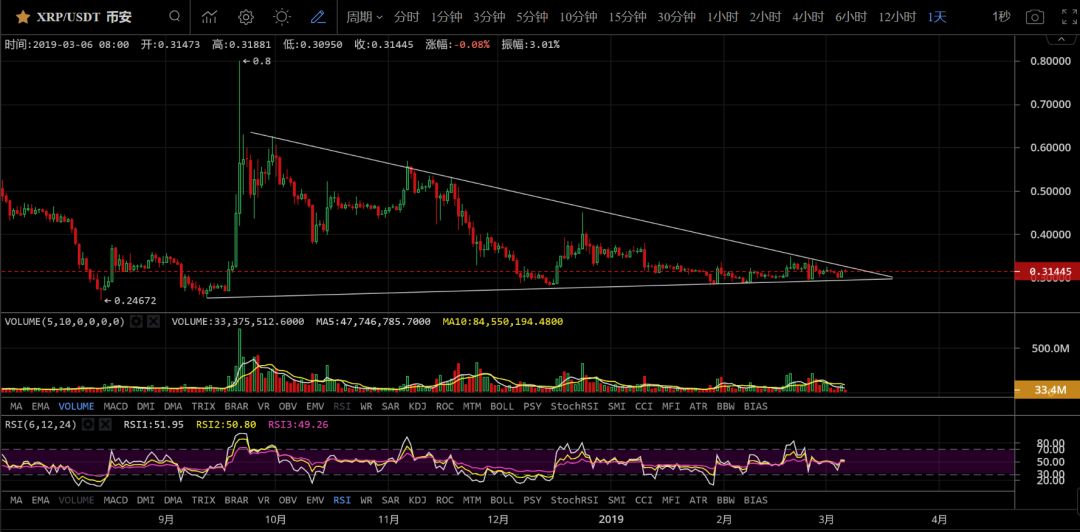Click the 0.8 high price marker
Image resolution: width=1080 pixels, height=532 pixels.
(257, 61)
